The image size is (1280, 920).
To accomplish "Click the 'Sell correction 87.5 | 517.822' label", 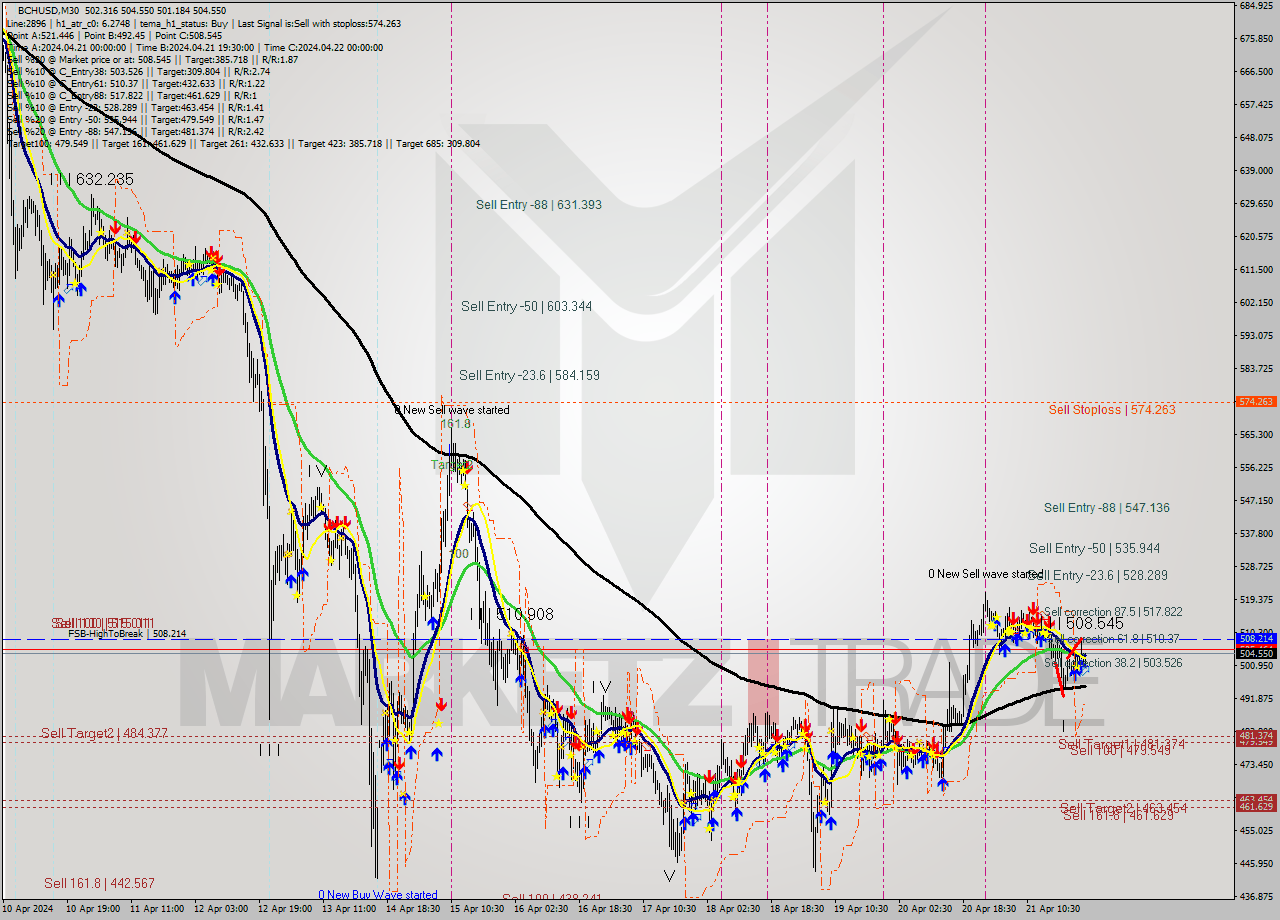I will [x=1113, y=612].
